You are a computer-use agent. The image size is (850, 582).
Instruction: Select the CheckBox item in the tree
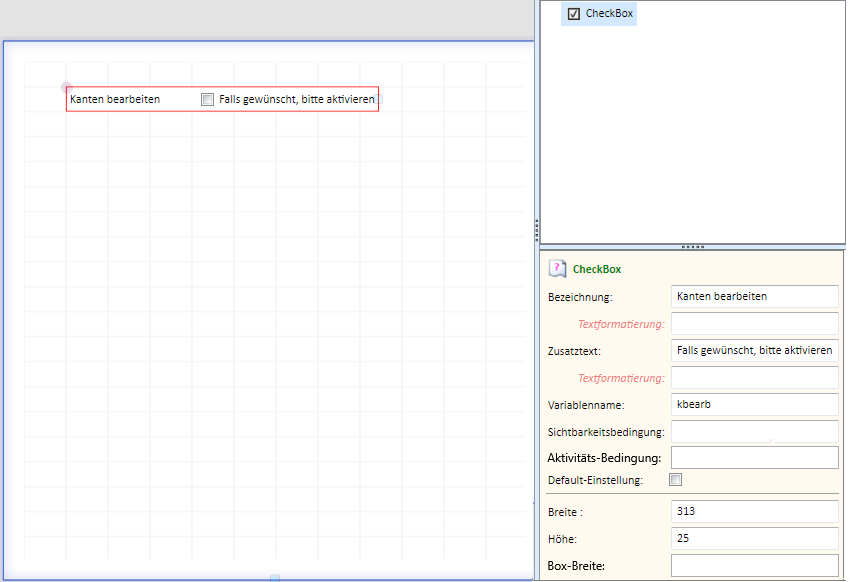[599, 14]
